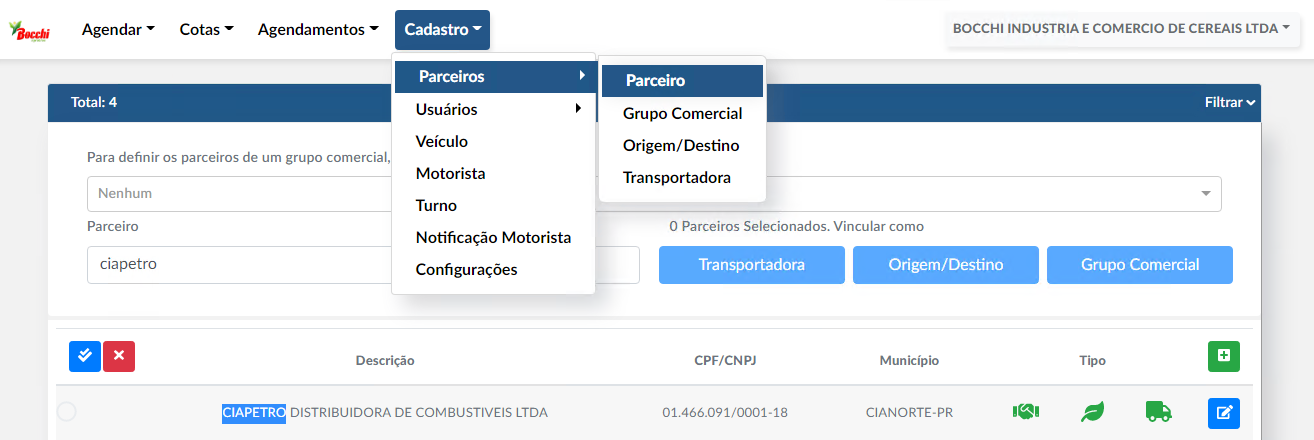Click the green plus add-partner icon
Image resolution: width=1314 pixels, height=440 pixels.
[x=1224, y=356]
